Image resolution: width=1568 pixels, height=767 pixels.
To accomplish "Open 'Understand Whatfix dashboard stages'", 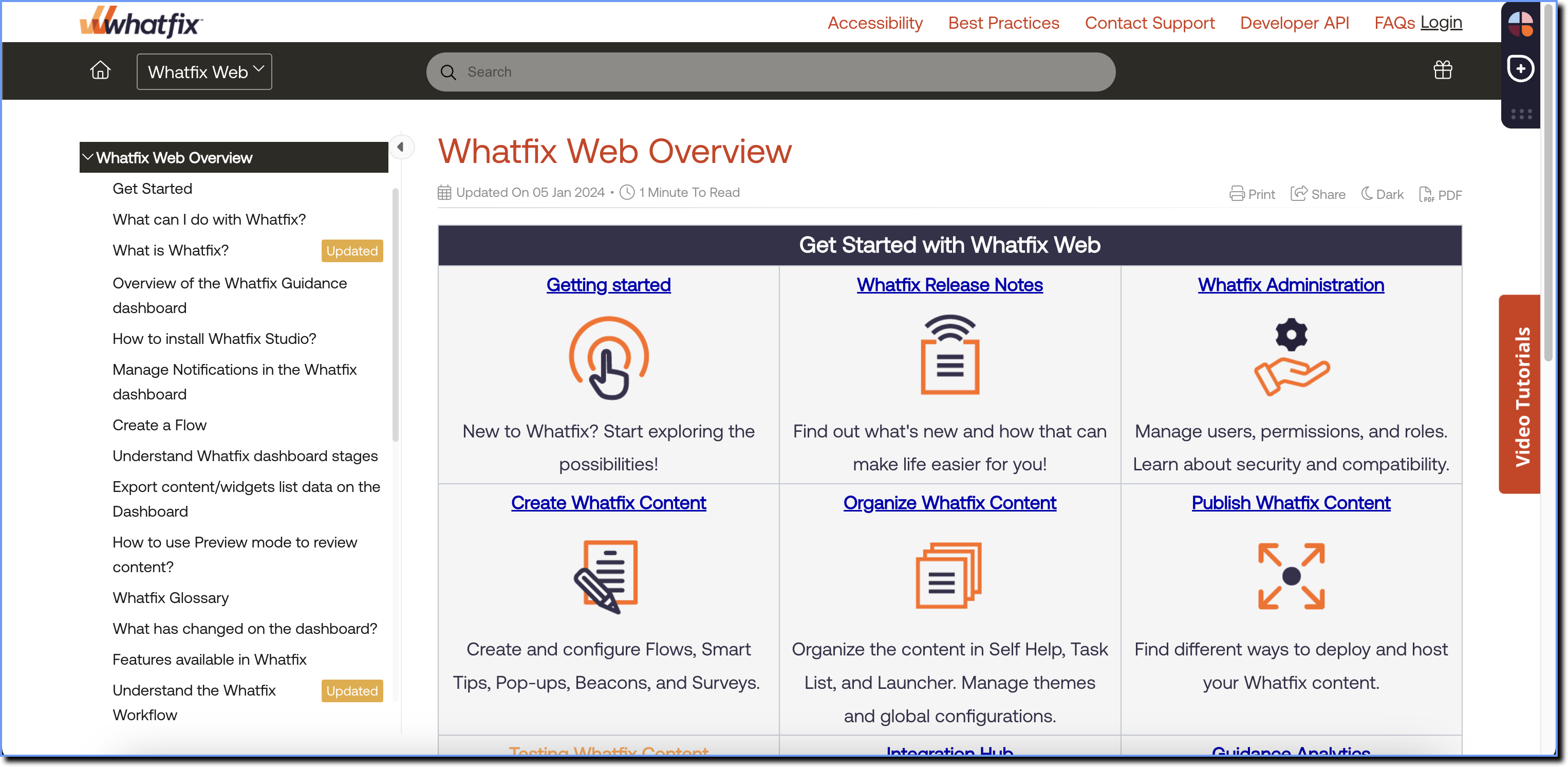I will (x=245, y=456).
